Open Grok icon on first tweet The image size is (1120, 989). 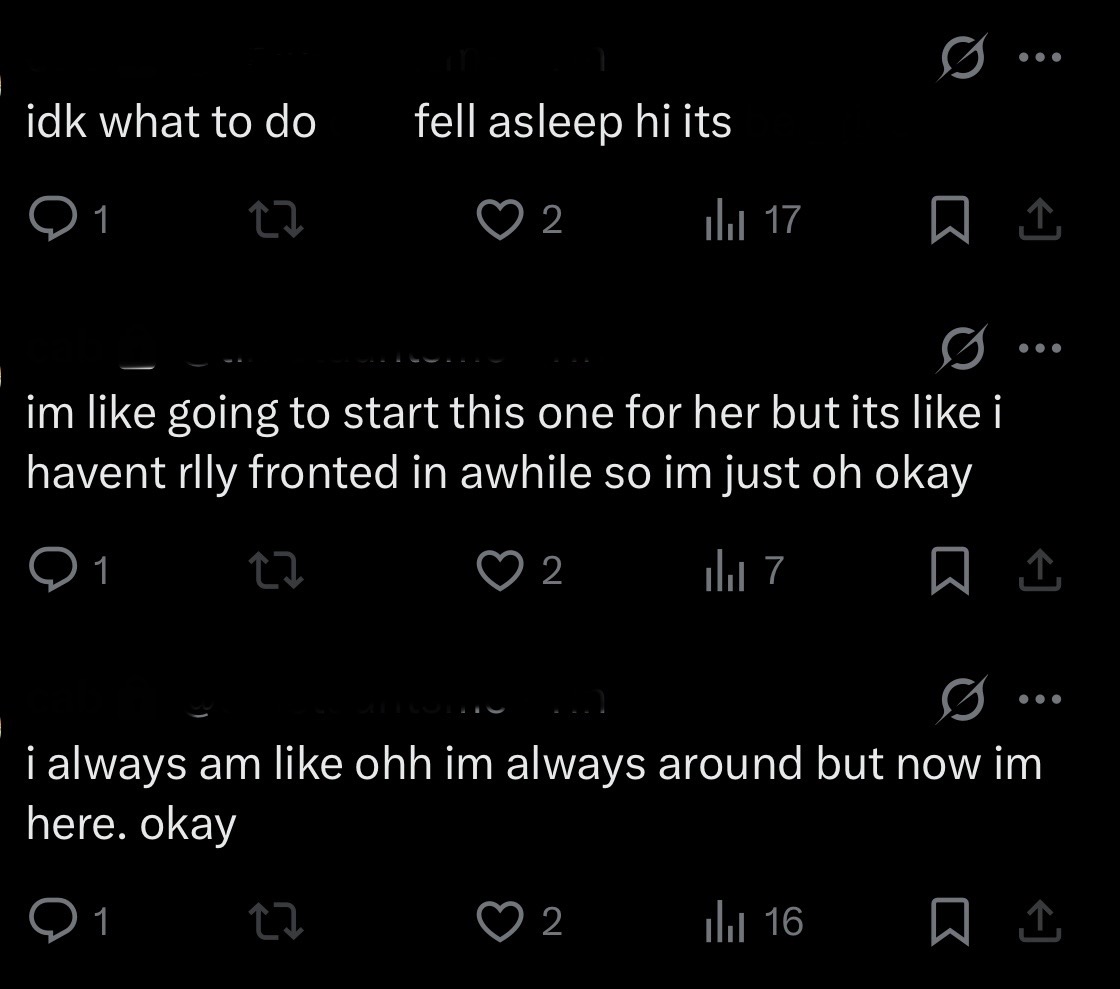[x=963, y=57]
